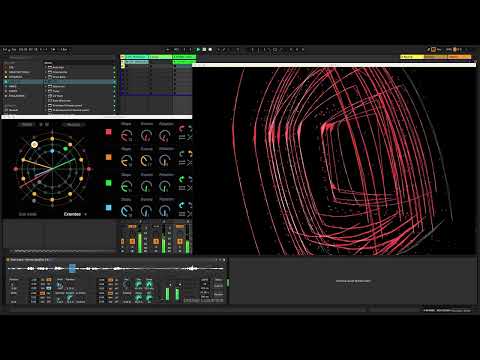This screenshot has height=360, width=480.
Task: Click the first knob in the orange lane
Action: (126, 161)
